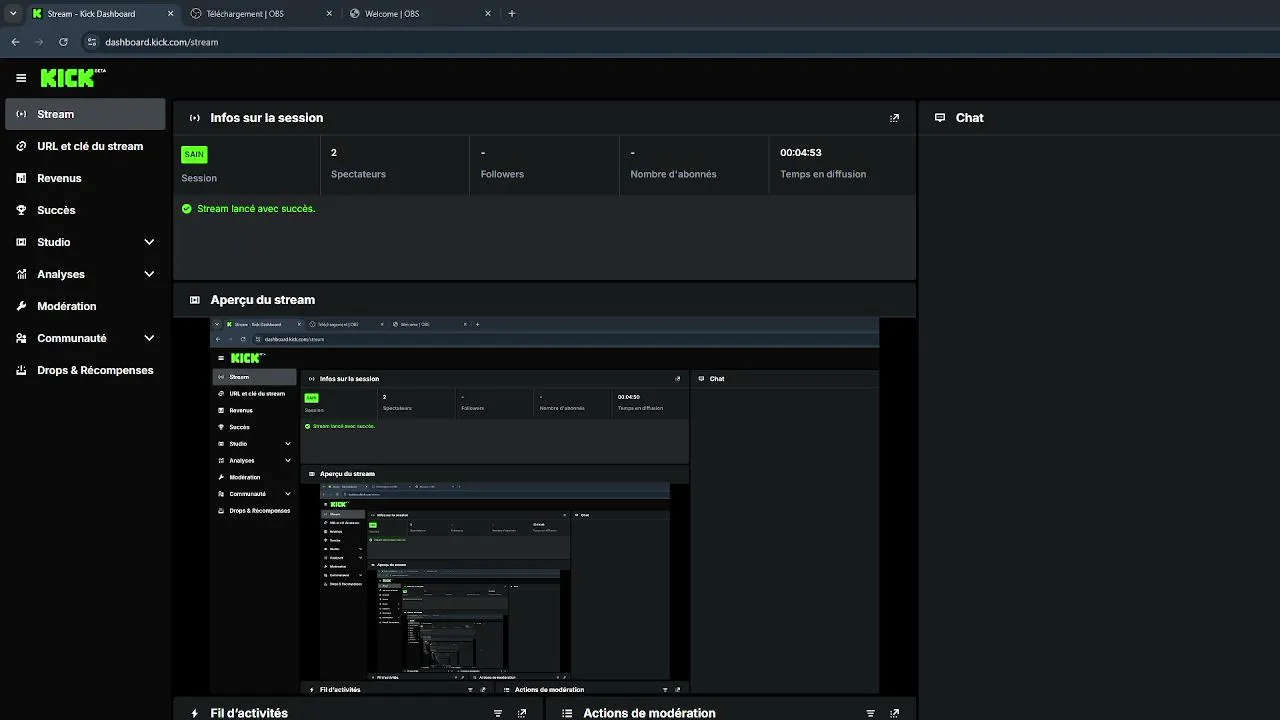Switch to the Welcome | OBS tab
This screenshot has height=720, width=1280.
pos(421,14)
